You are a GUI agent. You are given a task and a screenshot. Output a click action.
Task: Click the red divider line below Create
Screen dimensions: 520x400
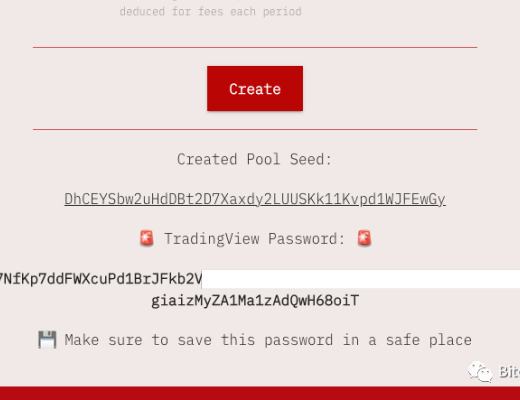click(255, 129)
